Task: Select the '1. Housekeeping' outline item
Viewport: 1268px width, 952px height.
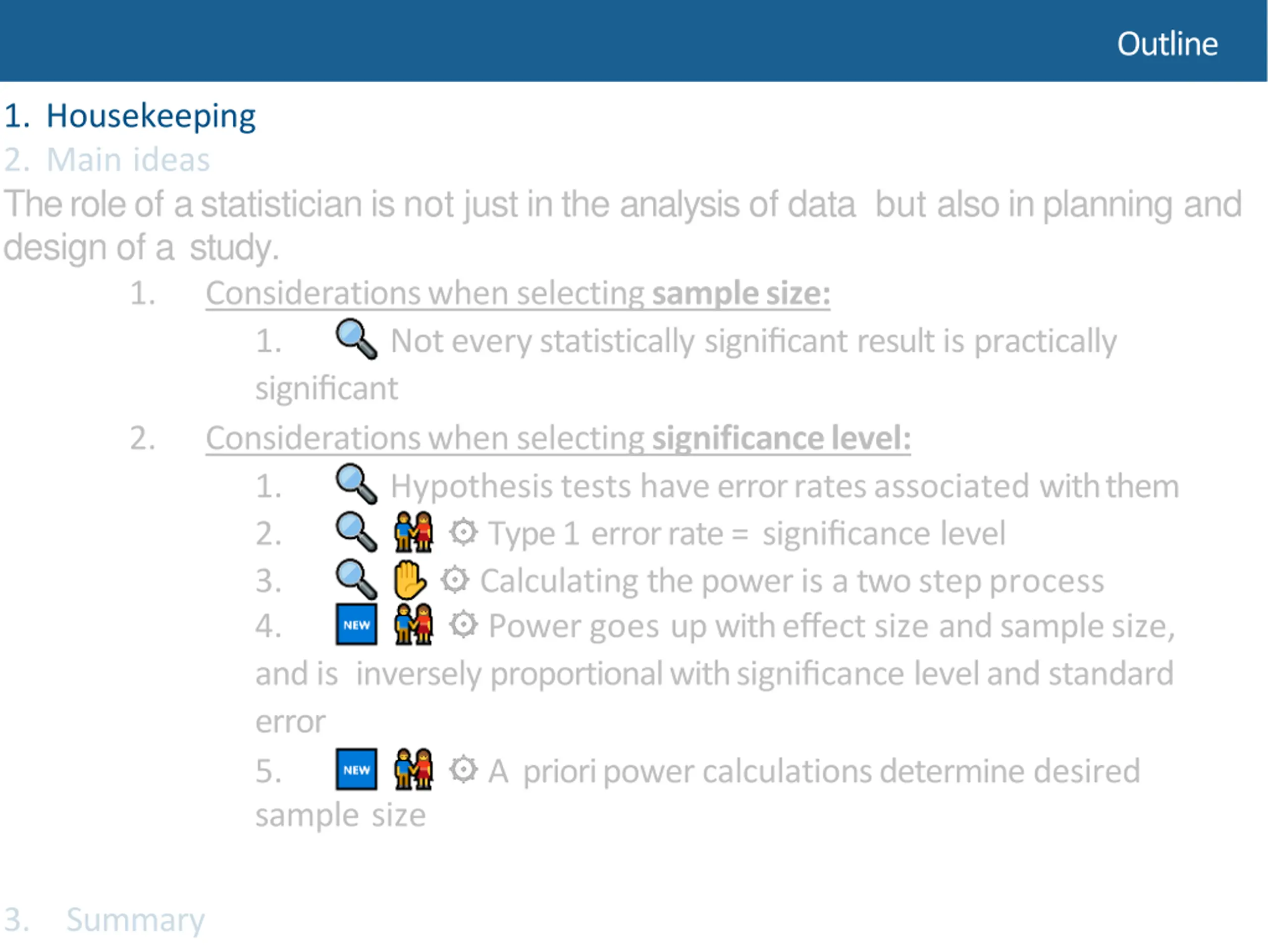Action: pyautogui.click(x=130, y=116)
